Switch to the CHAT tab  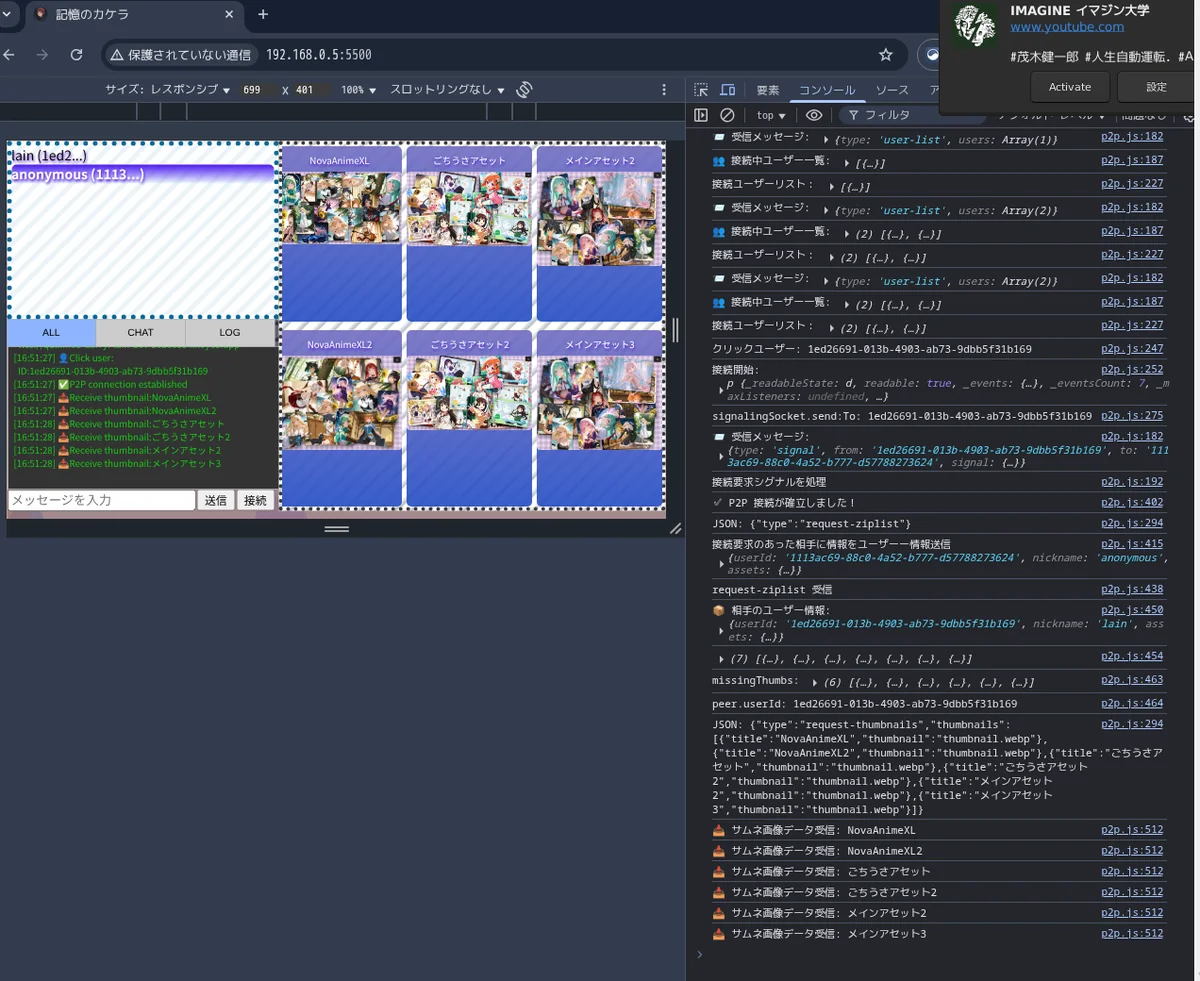tap(140, 333)
